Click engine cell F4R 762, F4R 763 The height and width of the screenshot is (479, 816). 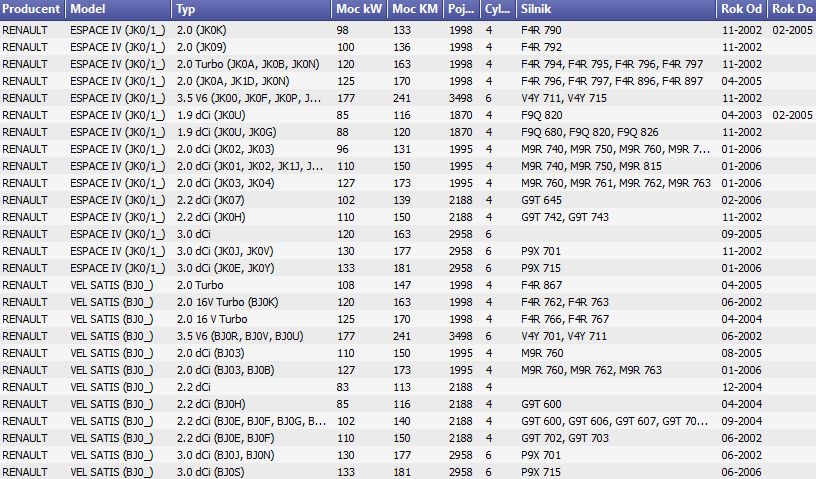point(565,302)
